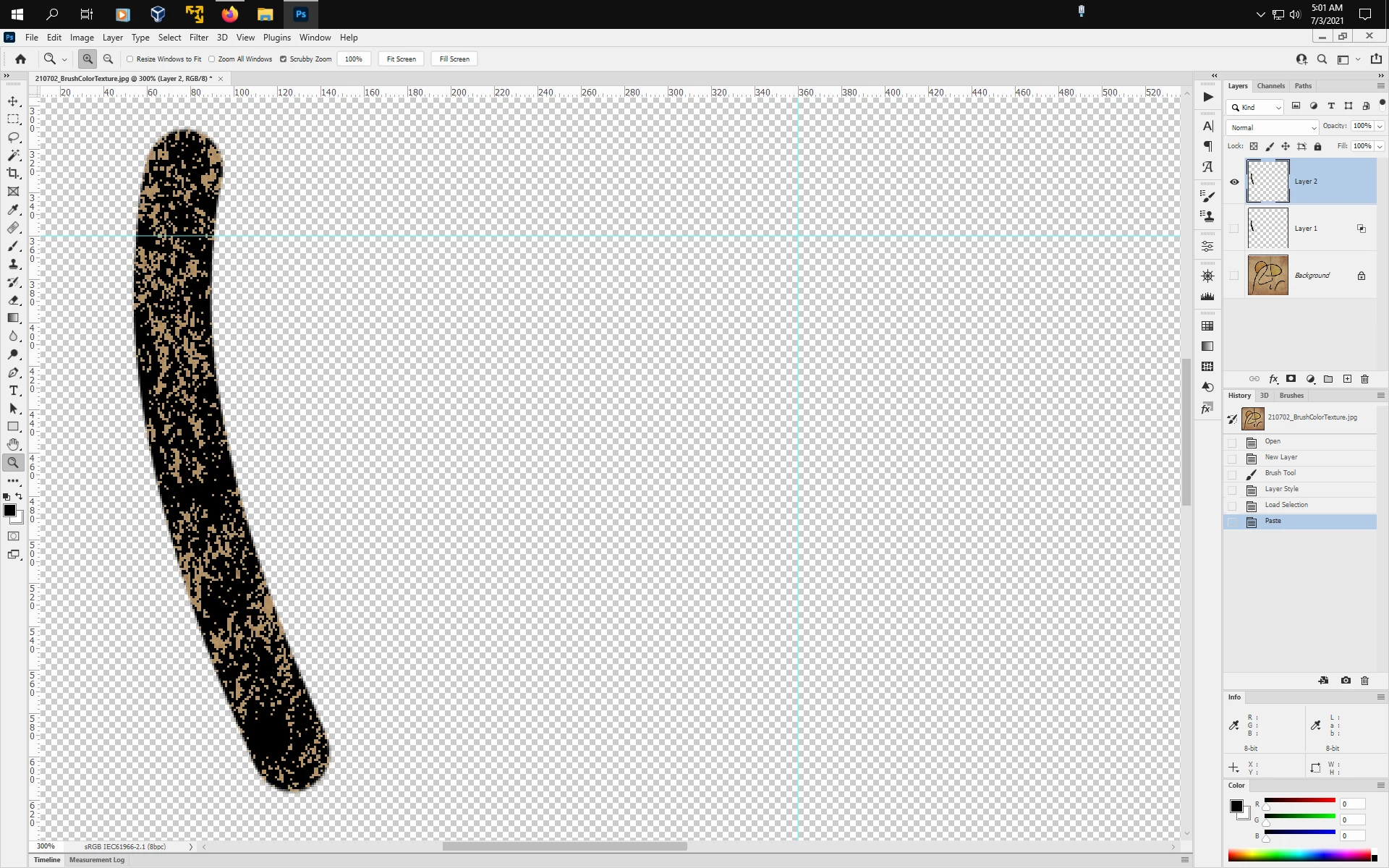1389x868 pixels.
Task: Create new snapshot camera icon in History
Action: pos(1345,680)
